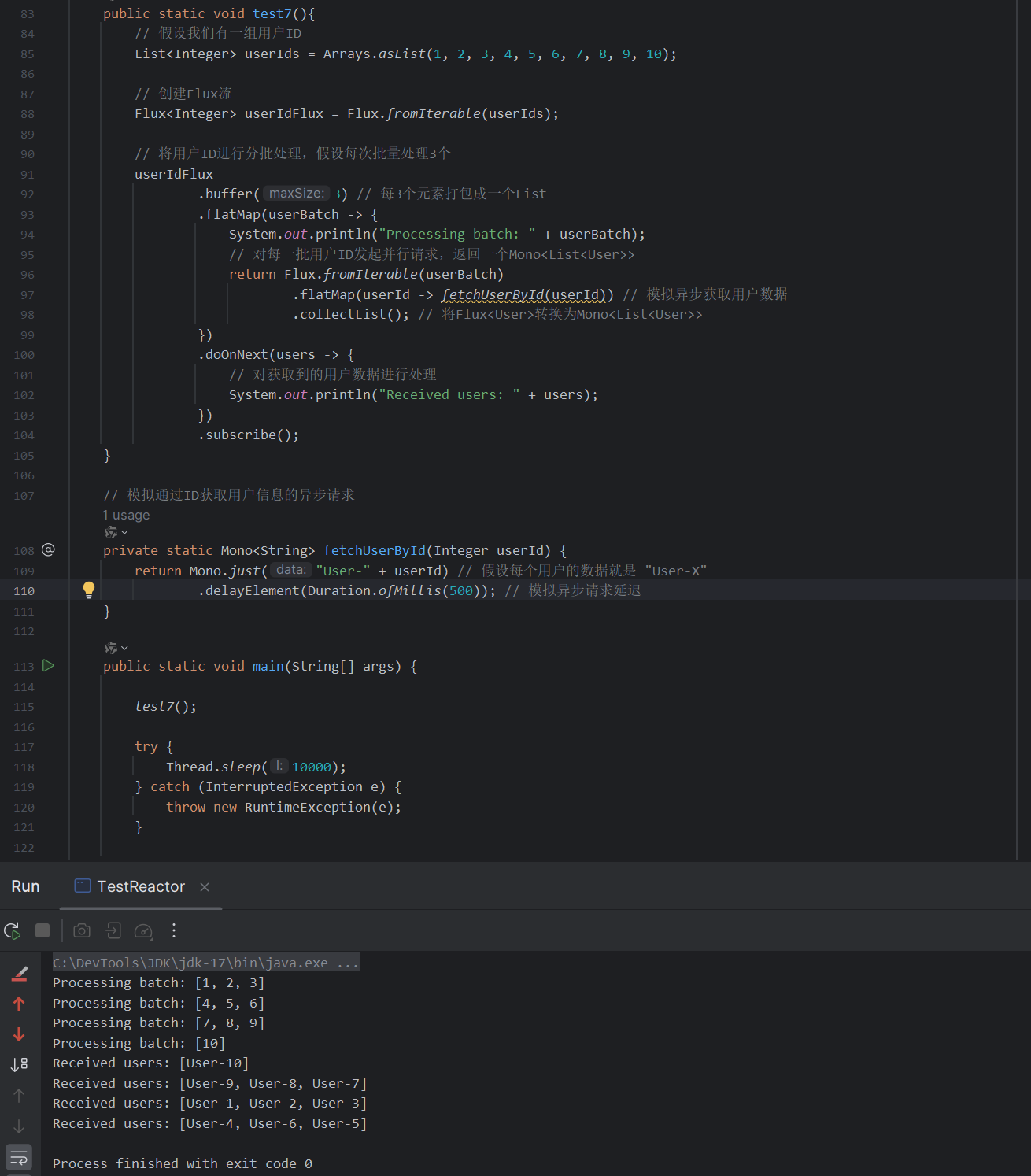This screenshot has height=1176, width=1031.
Task: Click line number 83 in the gutter
Action: coord(28,14)
